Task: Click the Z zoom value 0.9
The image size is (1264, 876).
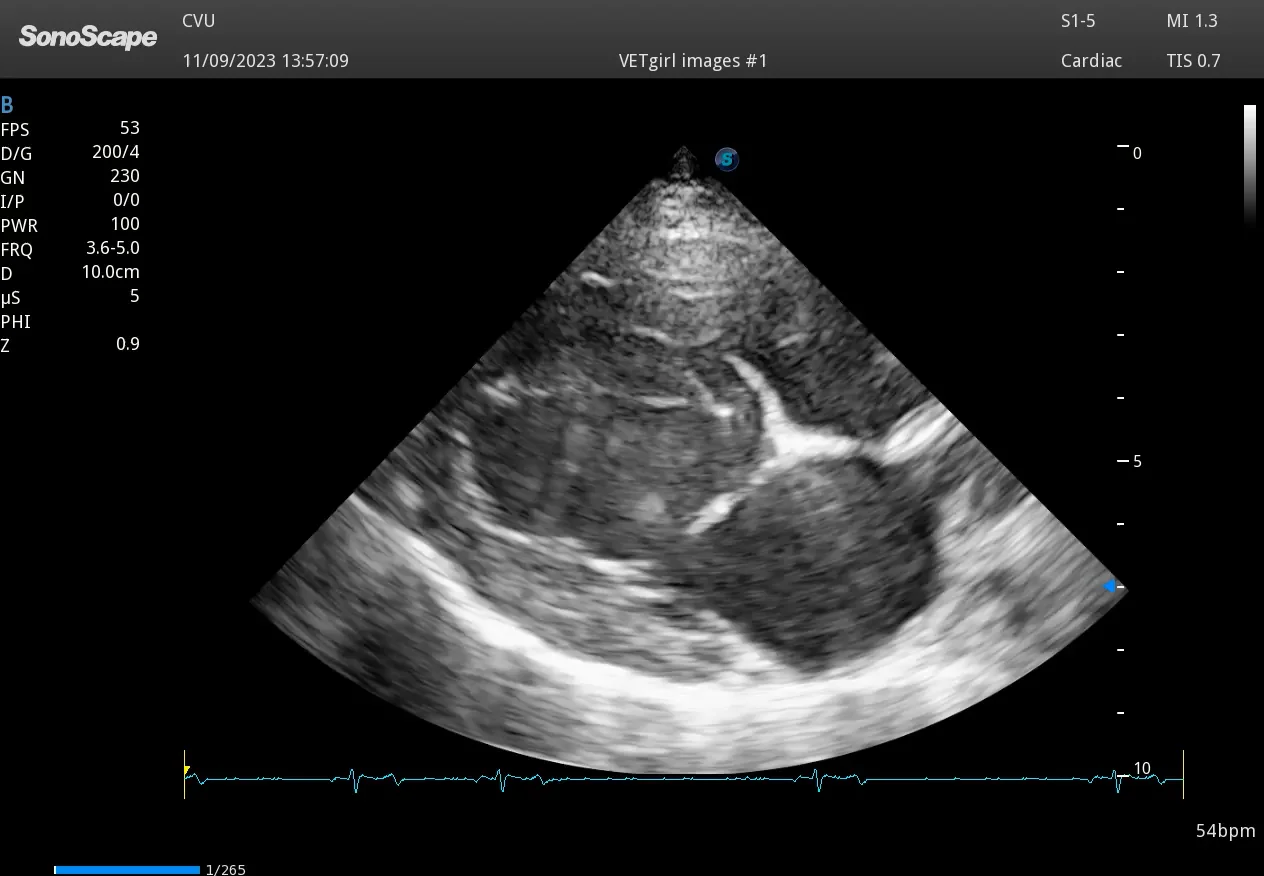Action: coord(128,344)
